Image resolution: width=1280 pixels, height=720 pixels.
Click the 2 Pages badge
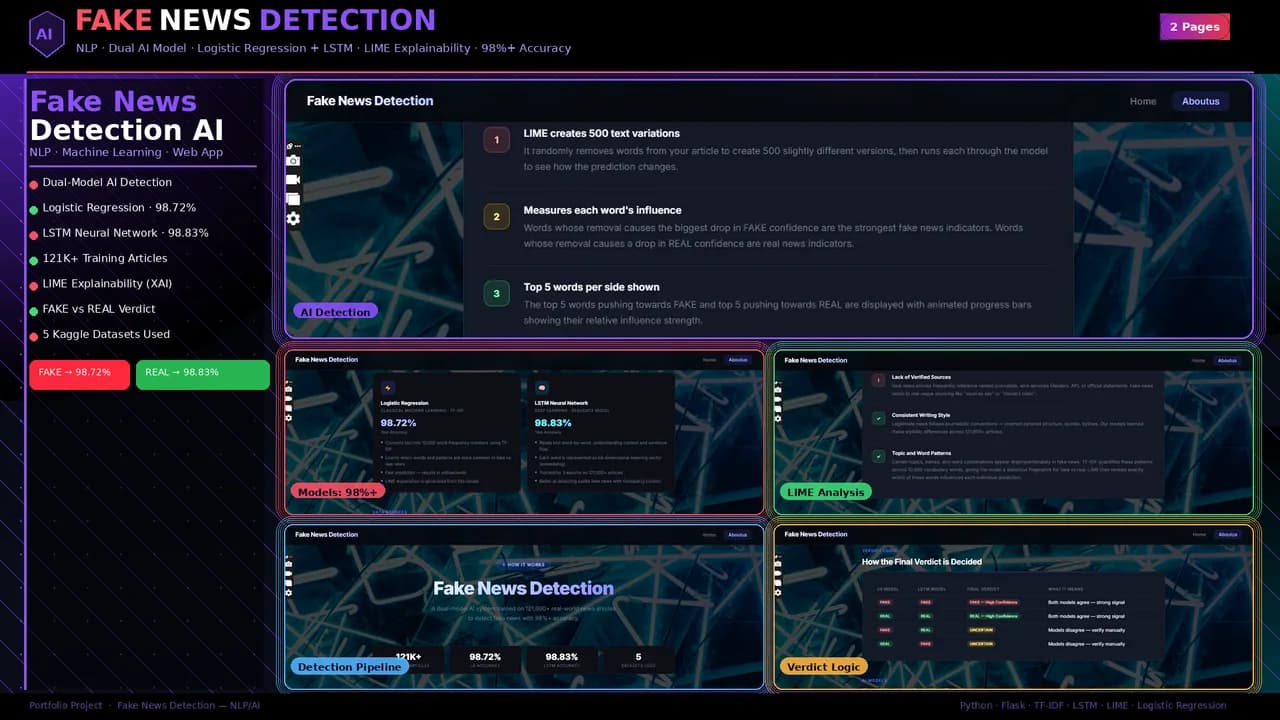point(1194,27)
